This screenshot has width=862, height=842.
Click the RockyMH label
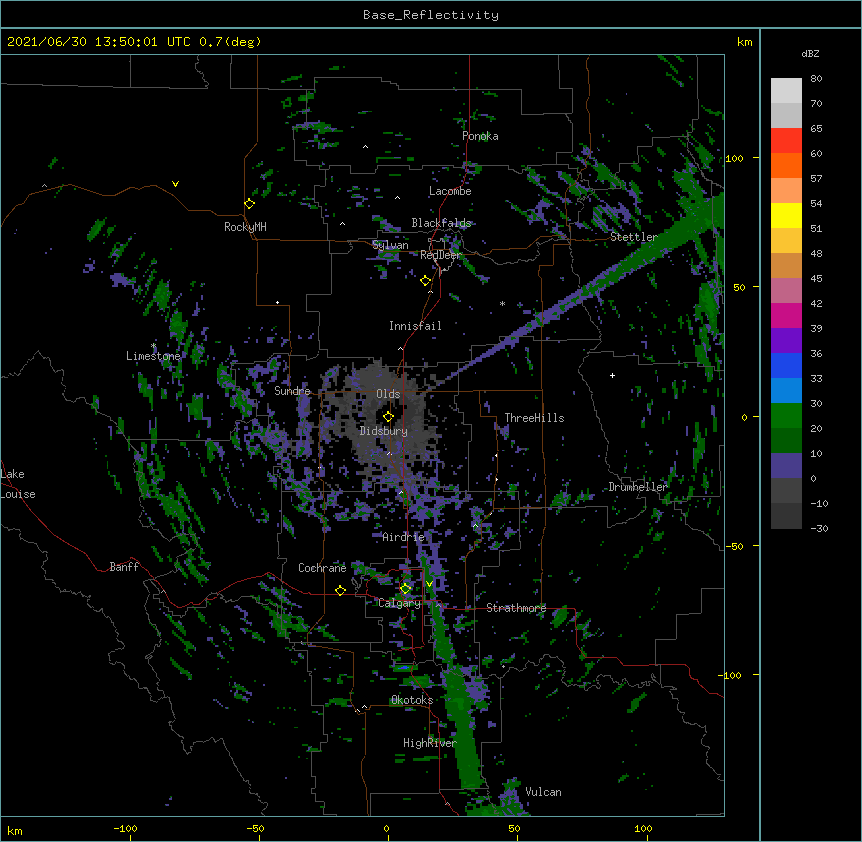(x=245, y=227)
